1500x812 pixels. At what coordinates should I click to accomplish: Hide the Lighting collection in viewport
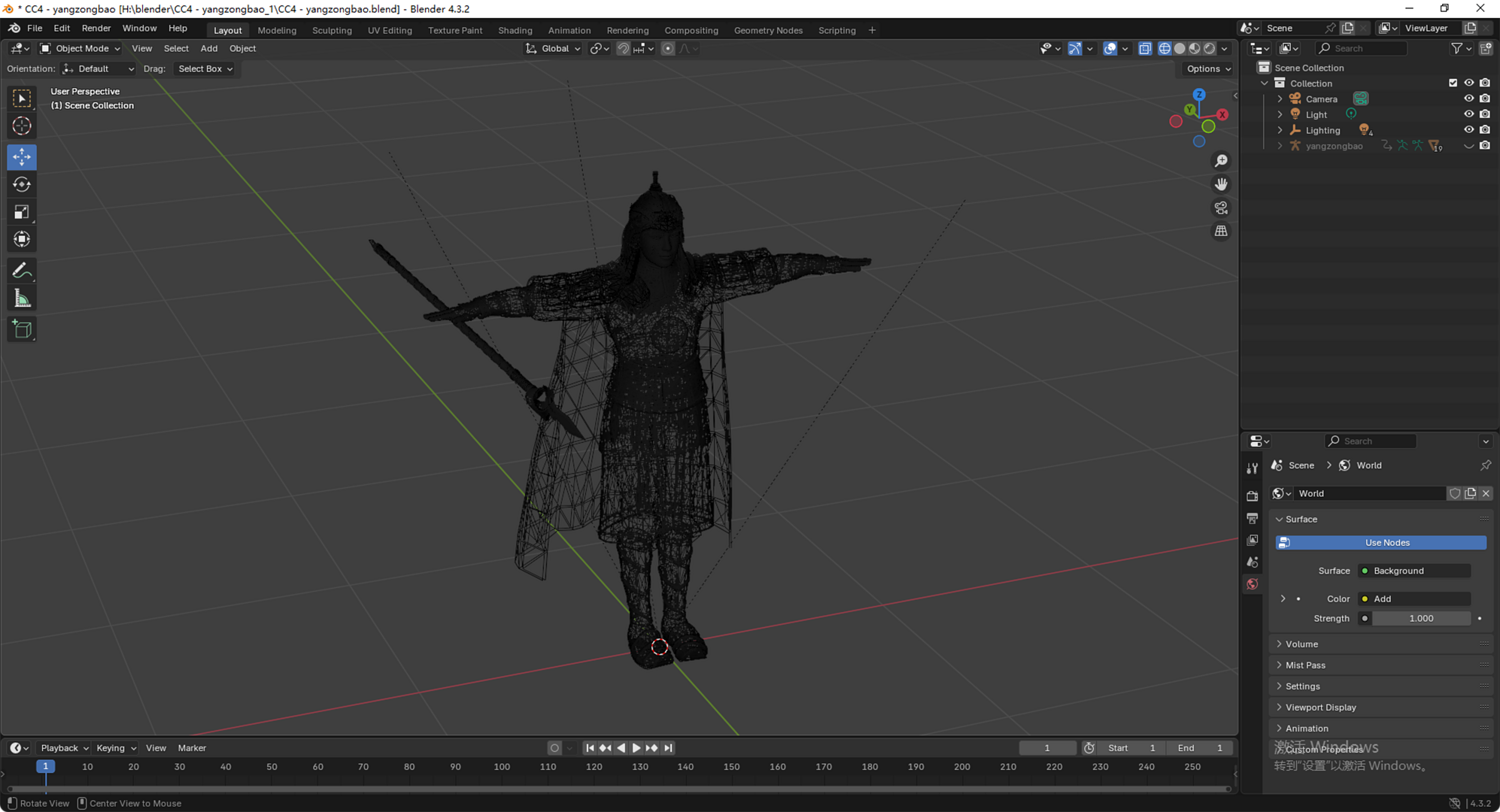coord(1469,130)
